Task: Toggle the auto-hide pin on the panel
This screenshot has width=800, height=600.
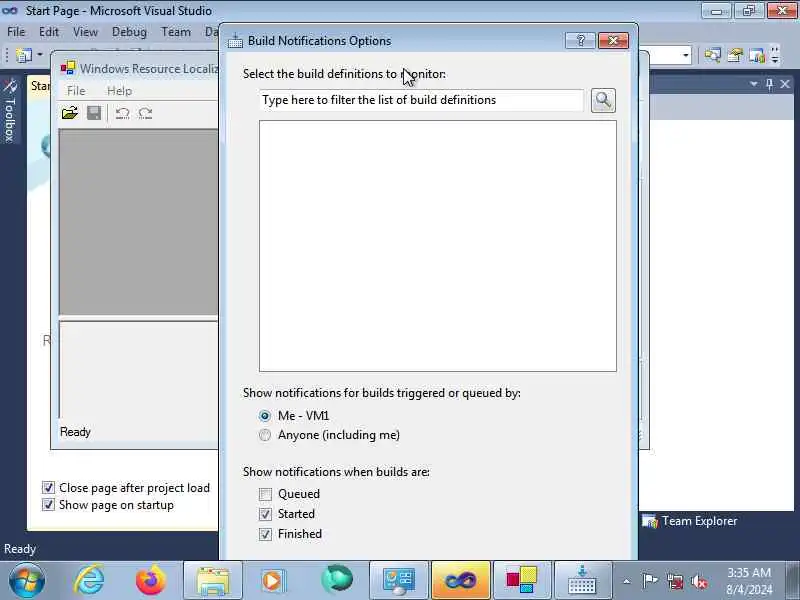Action: pyautogui.click(x=769, y=84)
